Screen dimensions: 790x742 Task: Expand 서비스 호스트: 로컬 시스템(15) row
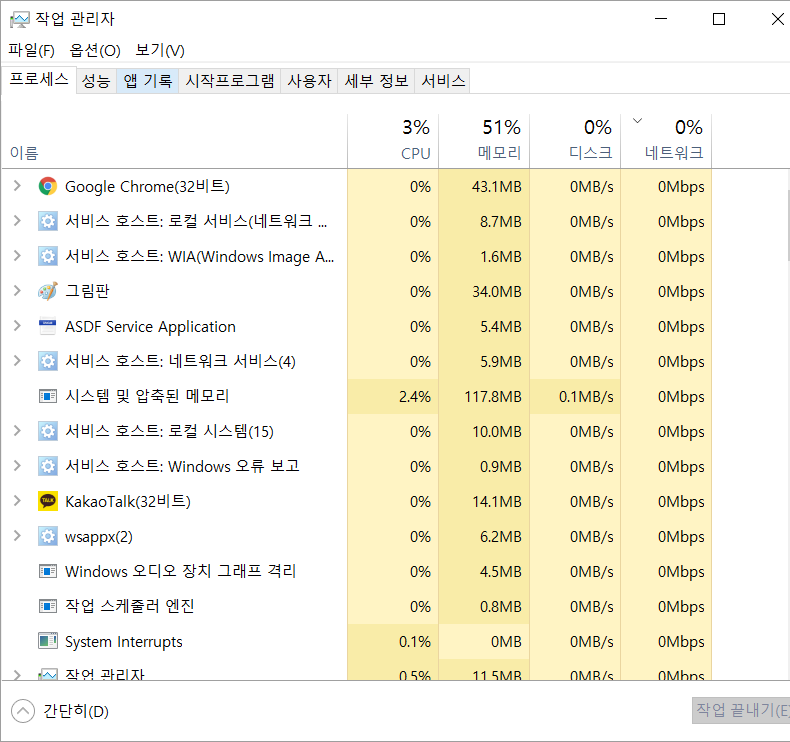point(17,431)
